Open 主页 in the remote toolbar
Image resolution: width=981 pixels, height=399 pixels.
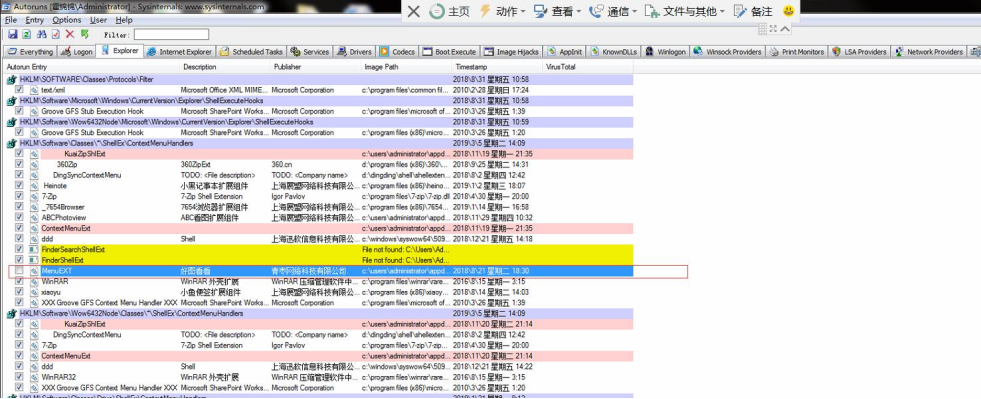pos(449,11)
